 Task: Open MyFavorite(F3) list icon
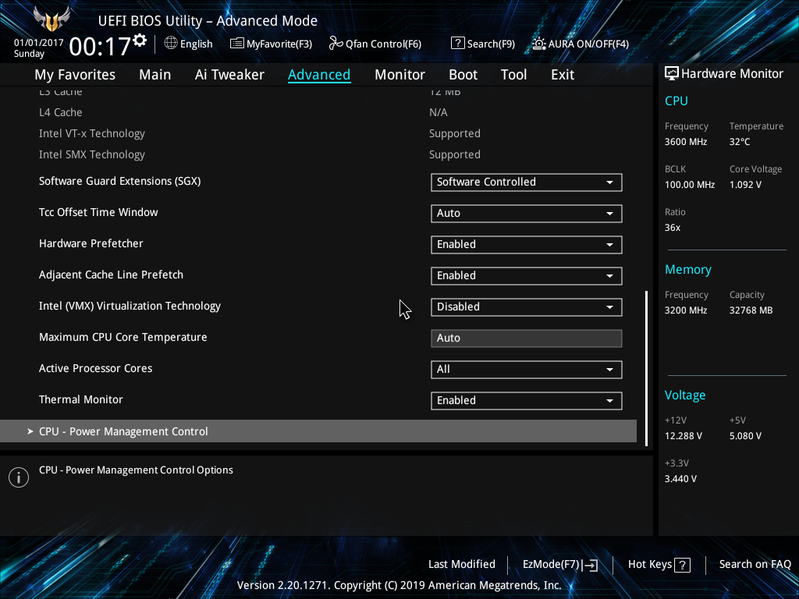point(236,43)
